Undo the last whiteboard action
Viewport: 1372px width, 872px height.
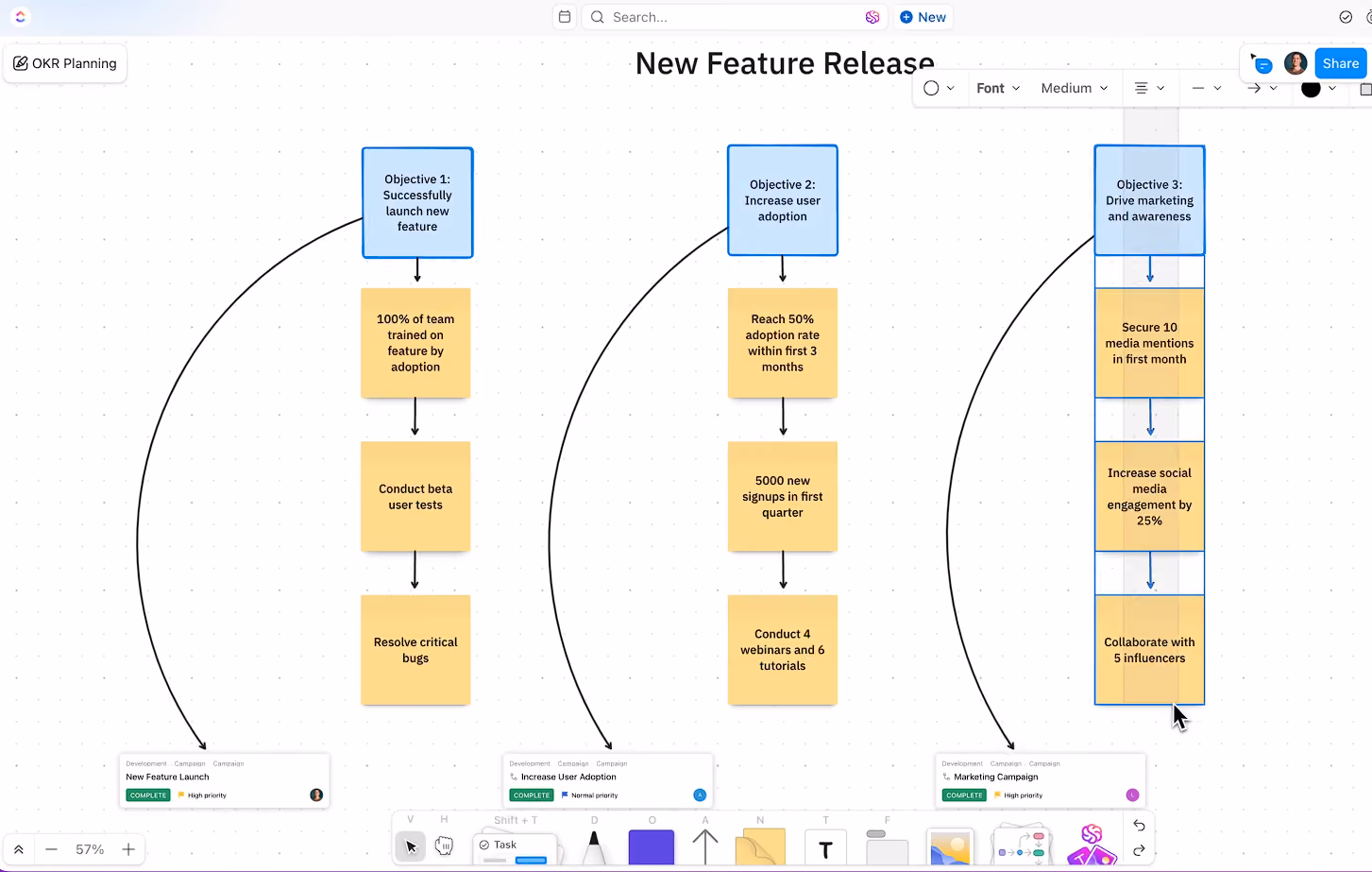click(1139, 825)
